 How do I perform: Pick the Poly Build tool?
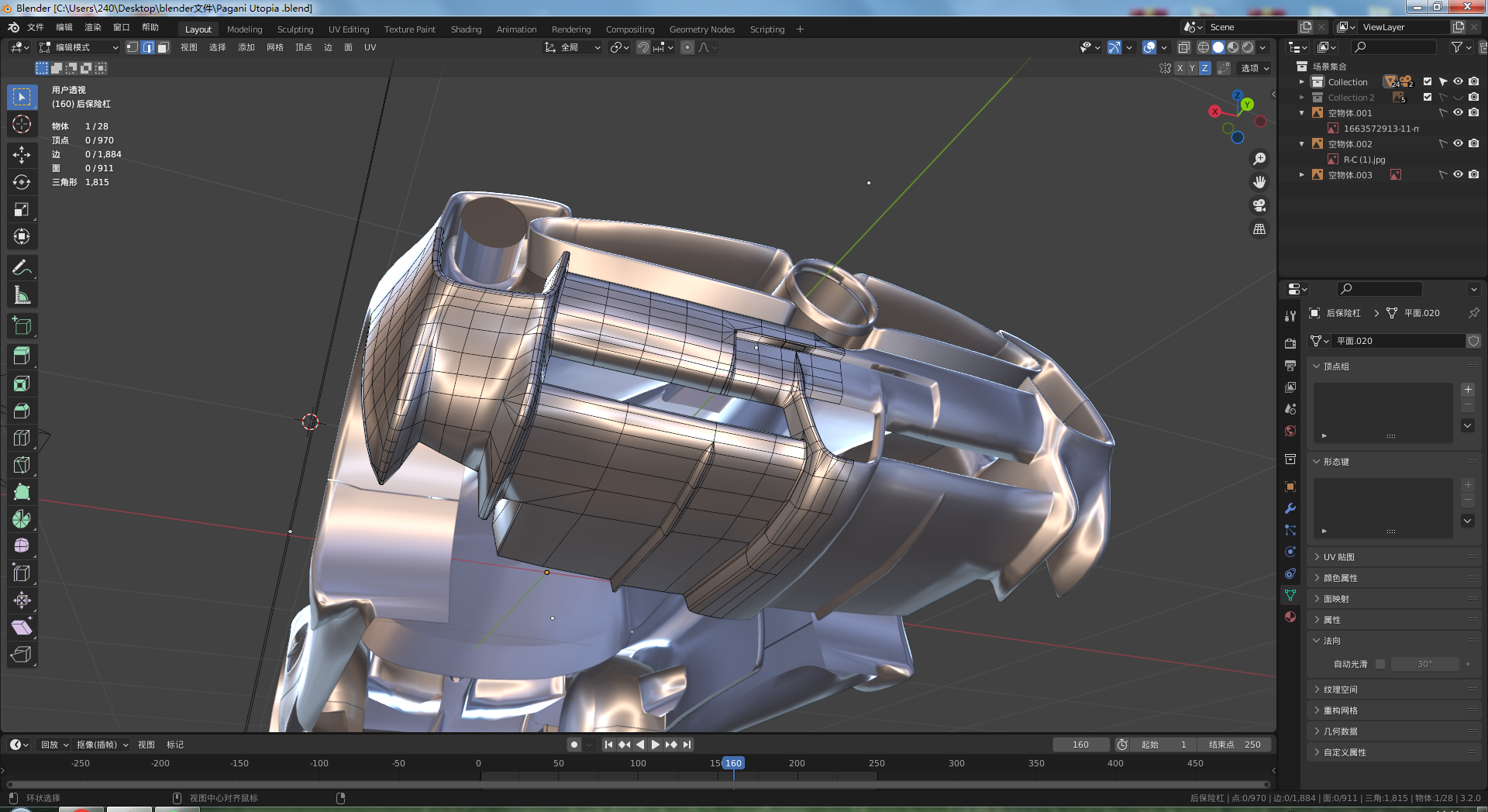[22, 492]
